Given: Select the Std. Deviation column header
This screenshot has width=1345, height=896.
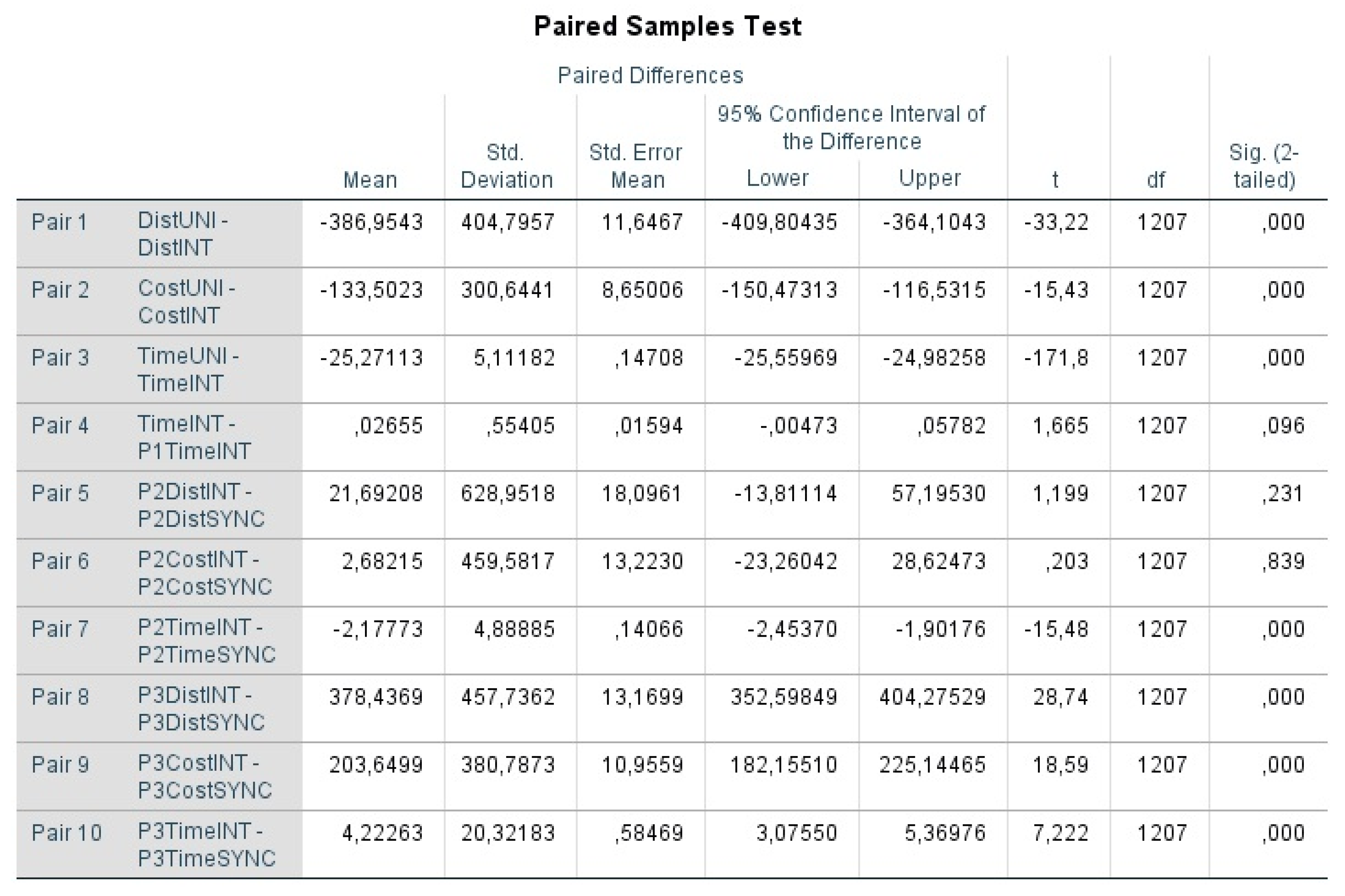Looking at the screenshot, I should 506,166.
